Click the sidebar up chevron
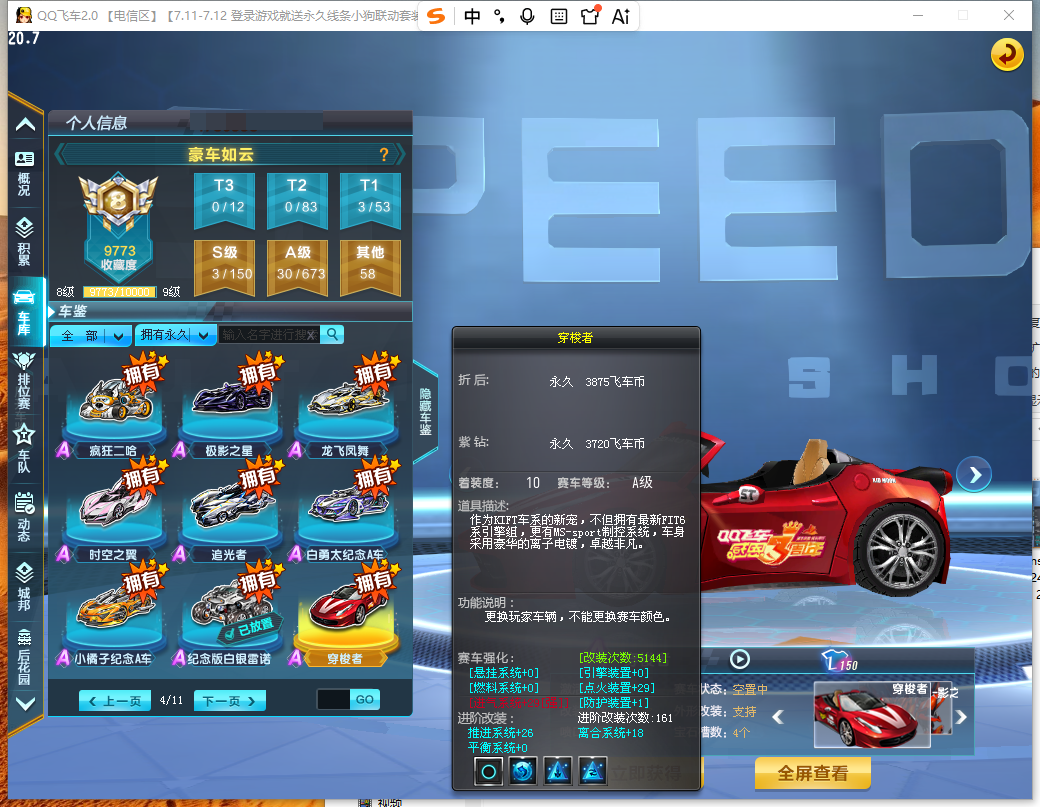The image size is (1040, 807). click(x=25, y=124)
